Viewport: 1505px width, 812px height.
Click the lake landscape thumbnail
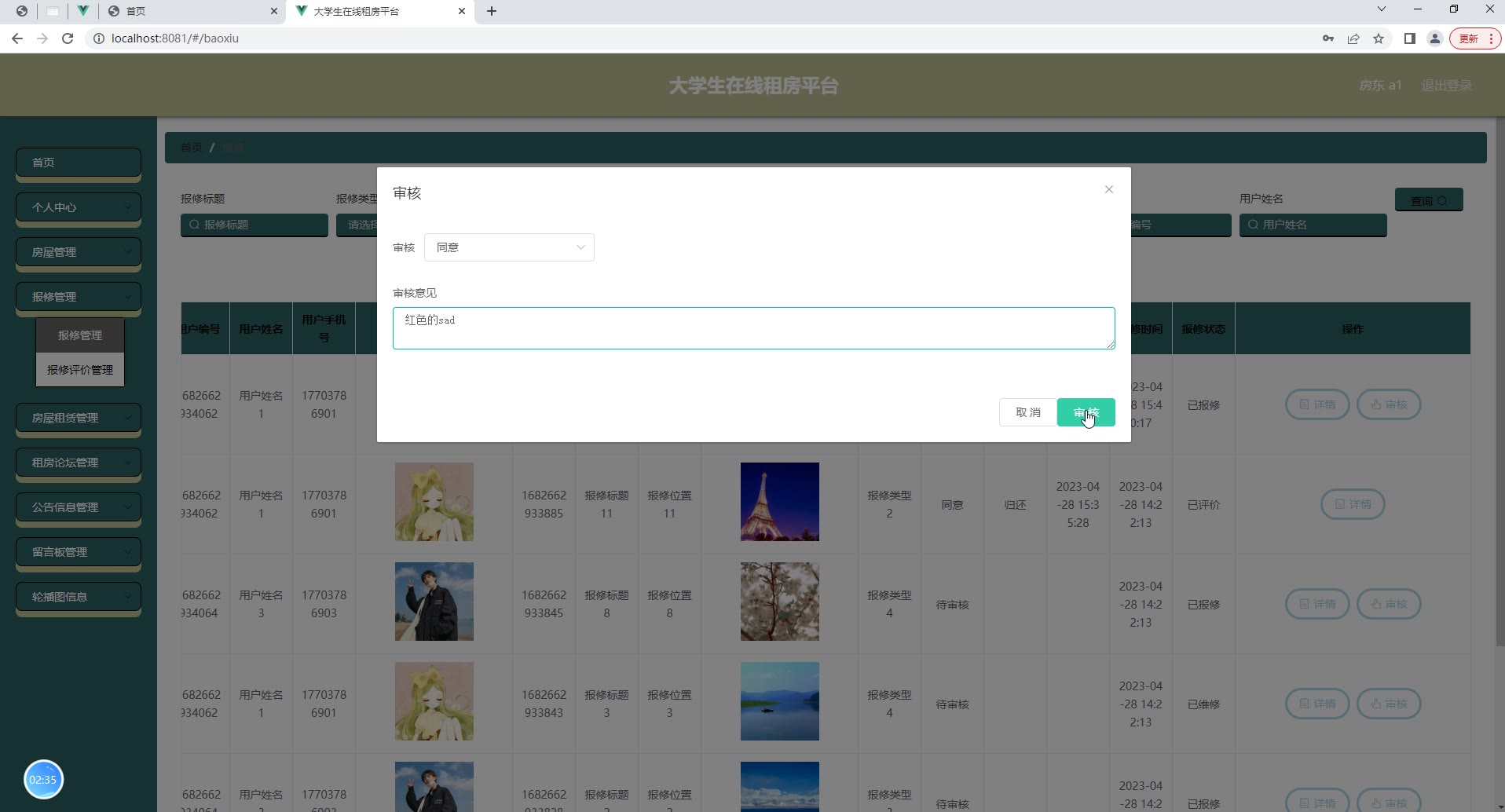tap(779, 701)
